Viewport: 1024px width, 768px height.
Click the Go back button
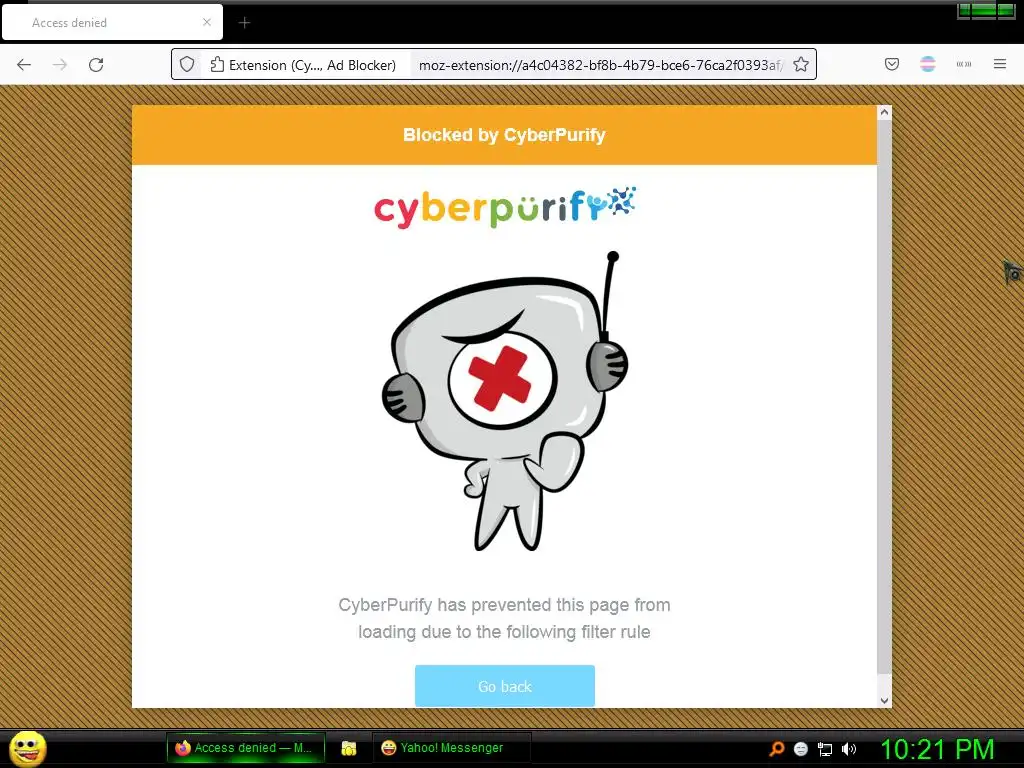(505, 686)
